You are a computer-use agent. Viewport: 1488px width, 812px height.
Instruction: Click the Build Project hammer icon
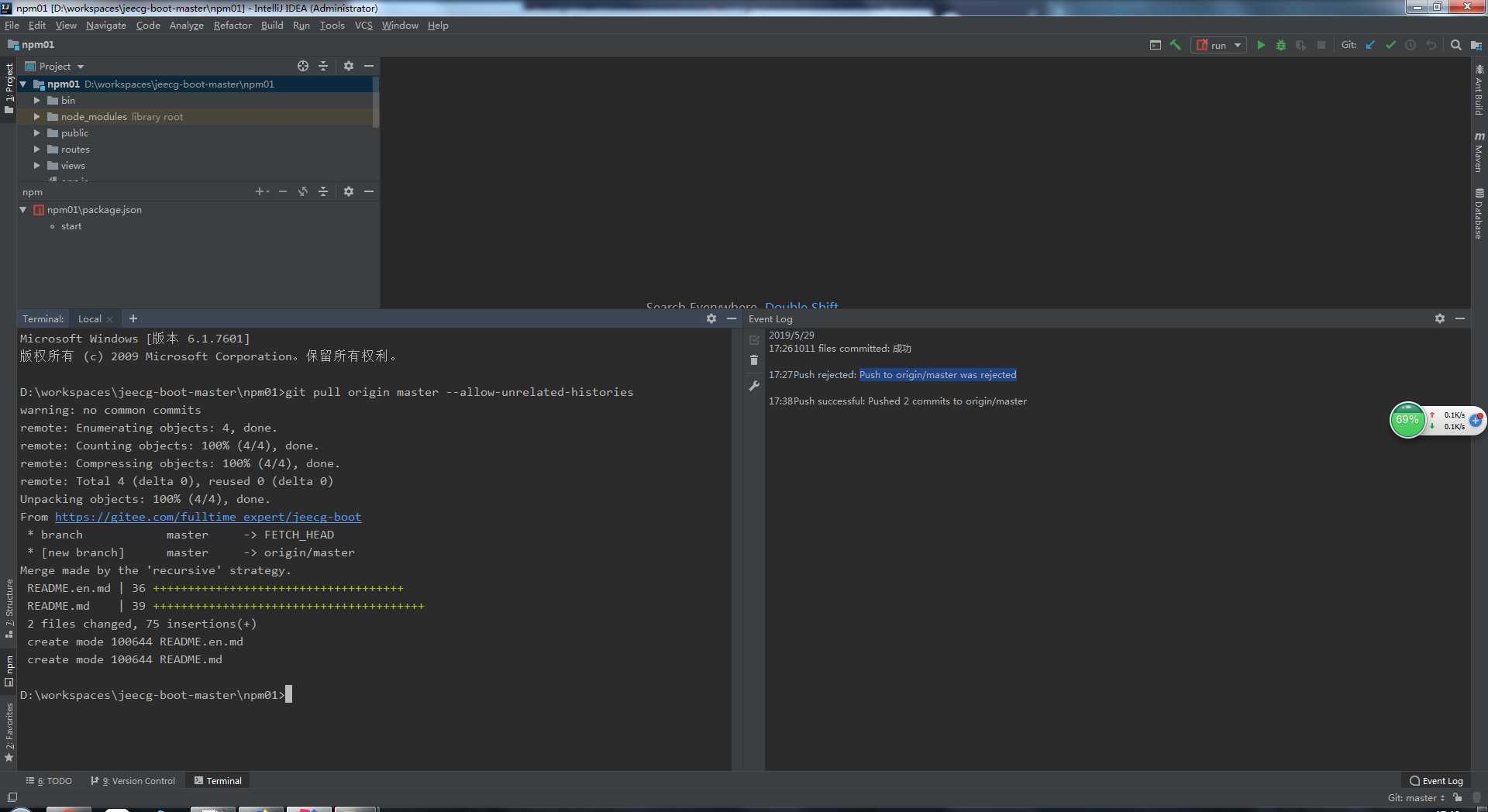point(1176,45)
